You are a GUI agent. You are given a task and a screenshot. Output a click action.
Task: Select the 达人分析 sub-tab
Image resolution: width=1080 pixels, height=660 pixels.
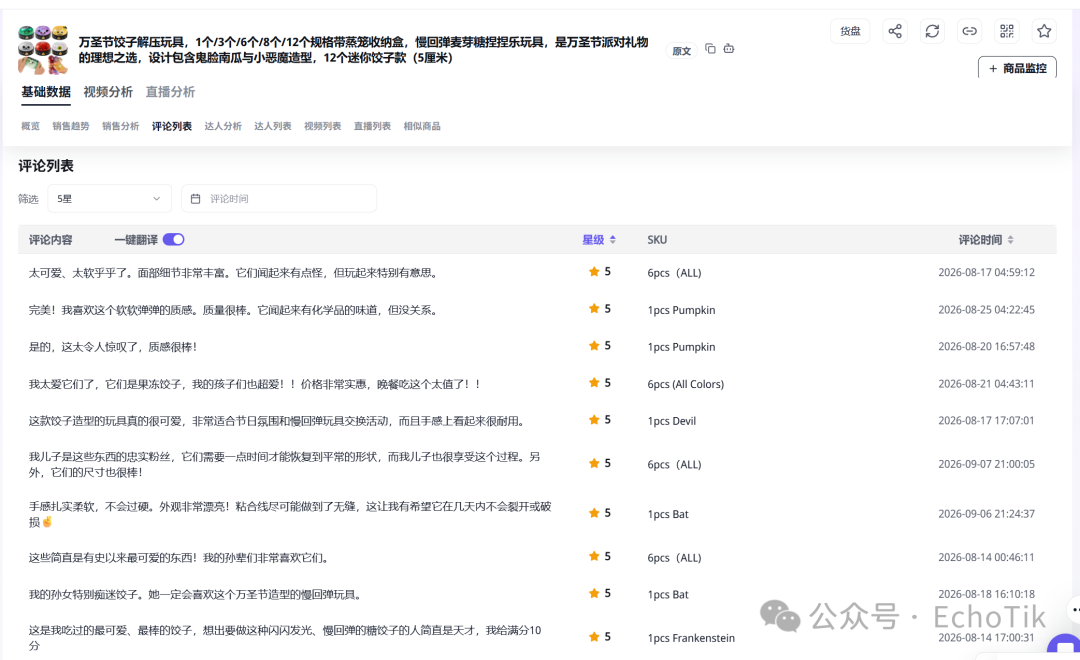coord(223,126)
